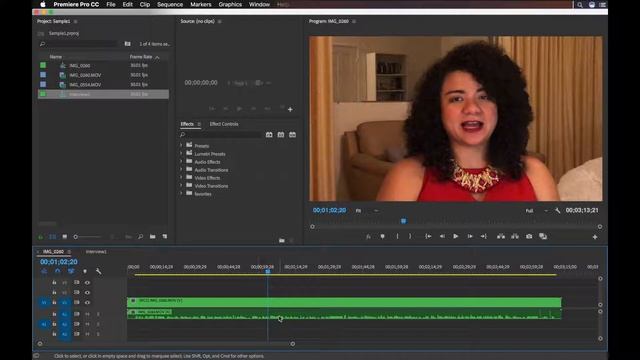Expand the Video Effects folder
The width and height of the screenshot is (640, 360).
pos(181,178)
